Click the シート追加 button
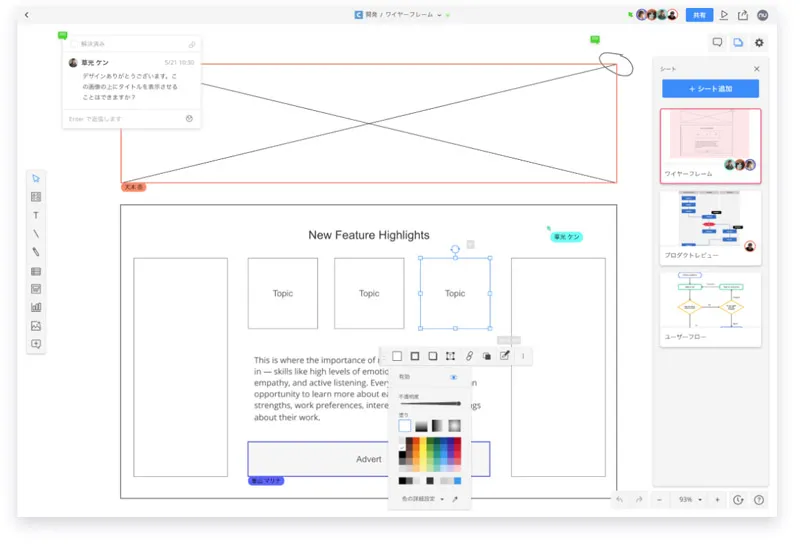The image size is (800, 550). (710, 89)
